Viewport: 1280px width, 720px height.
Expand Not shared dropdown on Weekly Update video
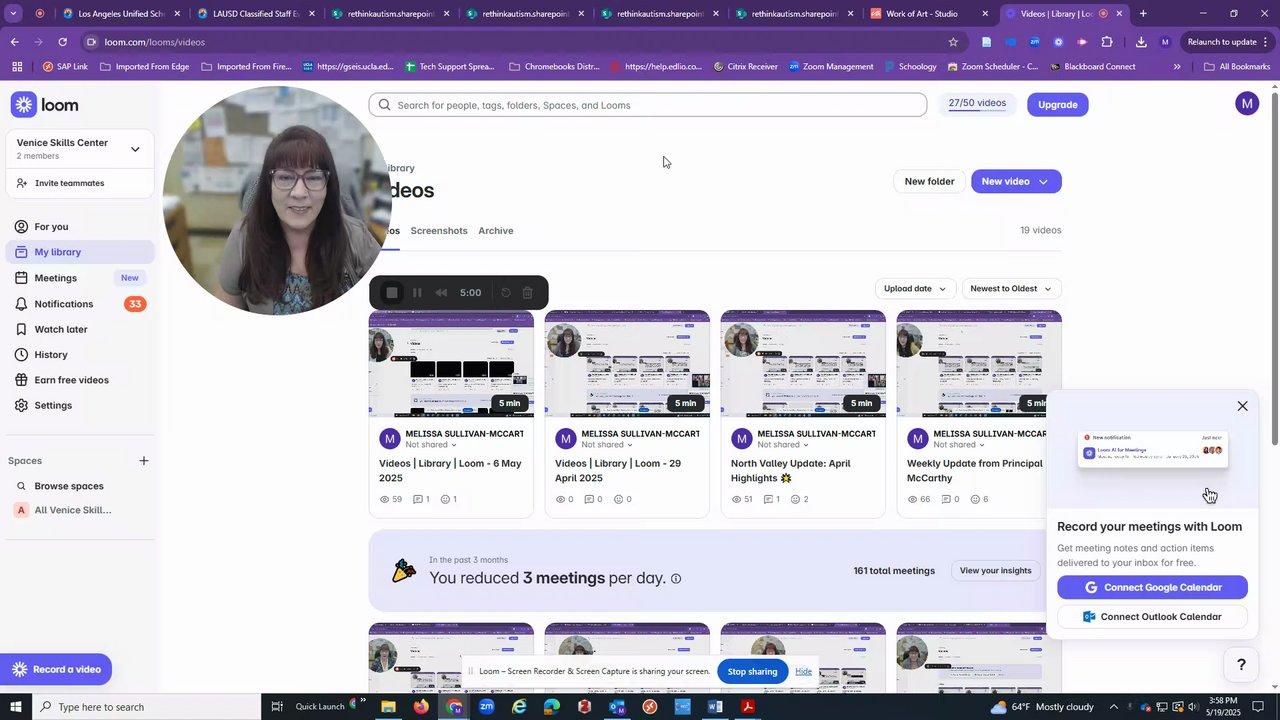958,445
